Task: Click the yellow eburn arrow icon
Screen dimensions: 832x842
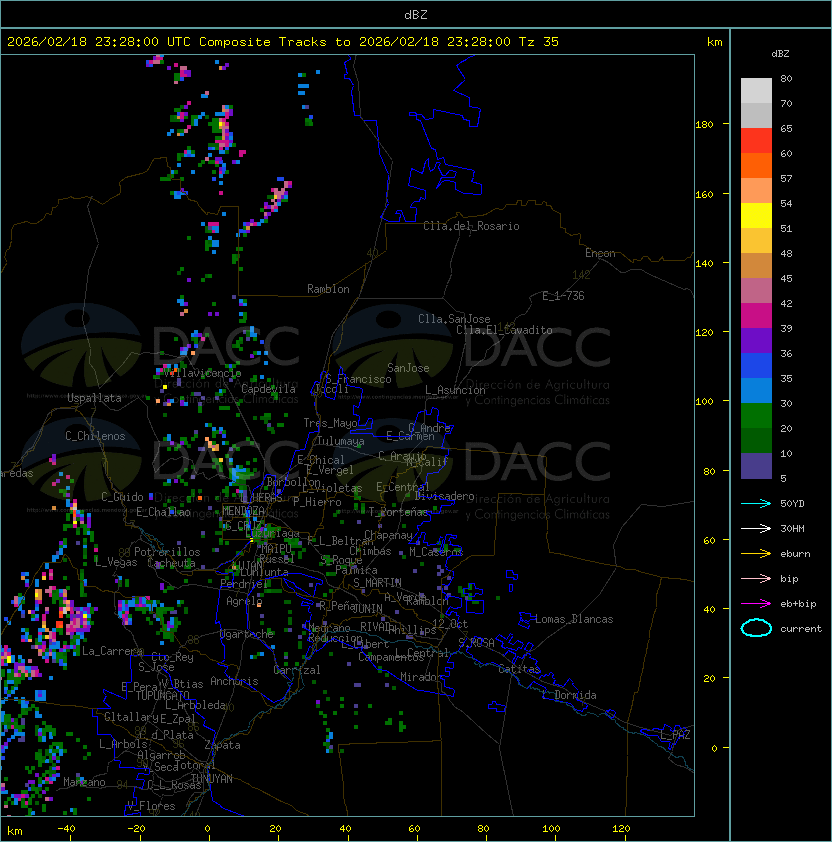Action: pyautogui.click(x=756, y=554)
